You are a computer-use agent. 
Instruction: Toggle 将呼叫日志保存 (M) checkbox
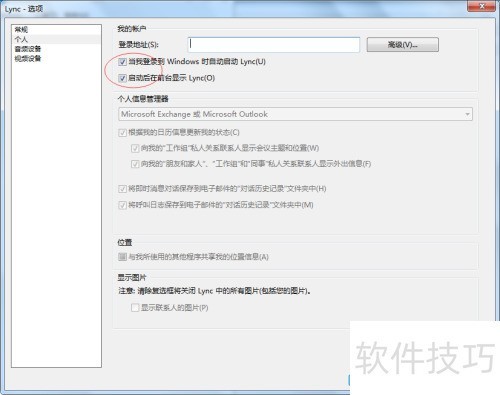click(x=122, y=205)
